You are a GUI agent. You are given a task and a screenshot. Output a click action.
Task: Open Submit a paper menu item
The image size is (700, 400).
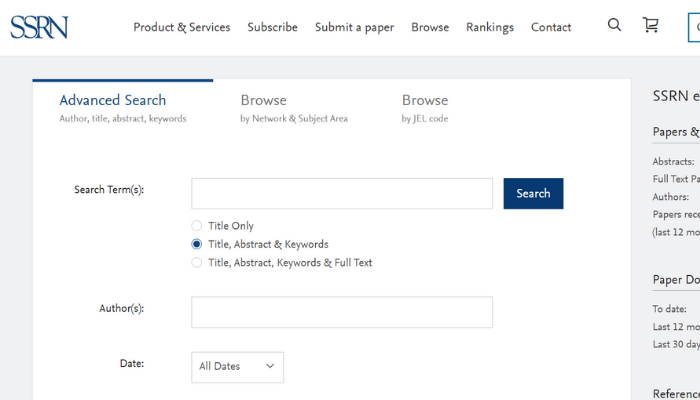click(x=354, y=27)
